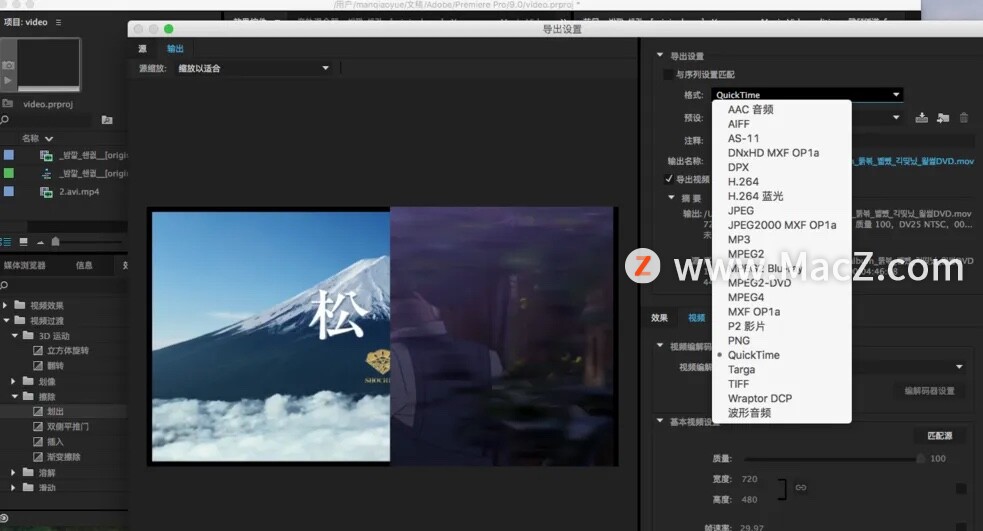Open the 源缩放 dropdown
Viewport: 983px width, 531px height.
[x=253, y=68]
